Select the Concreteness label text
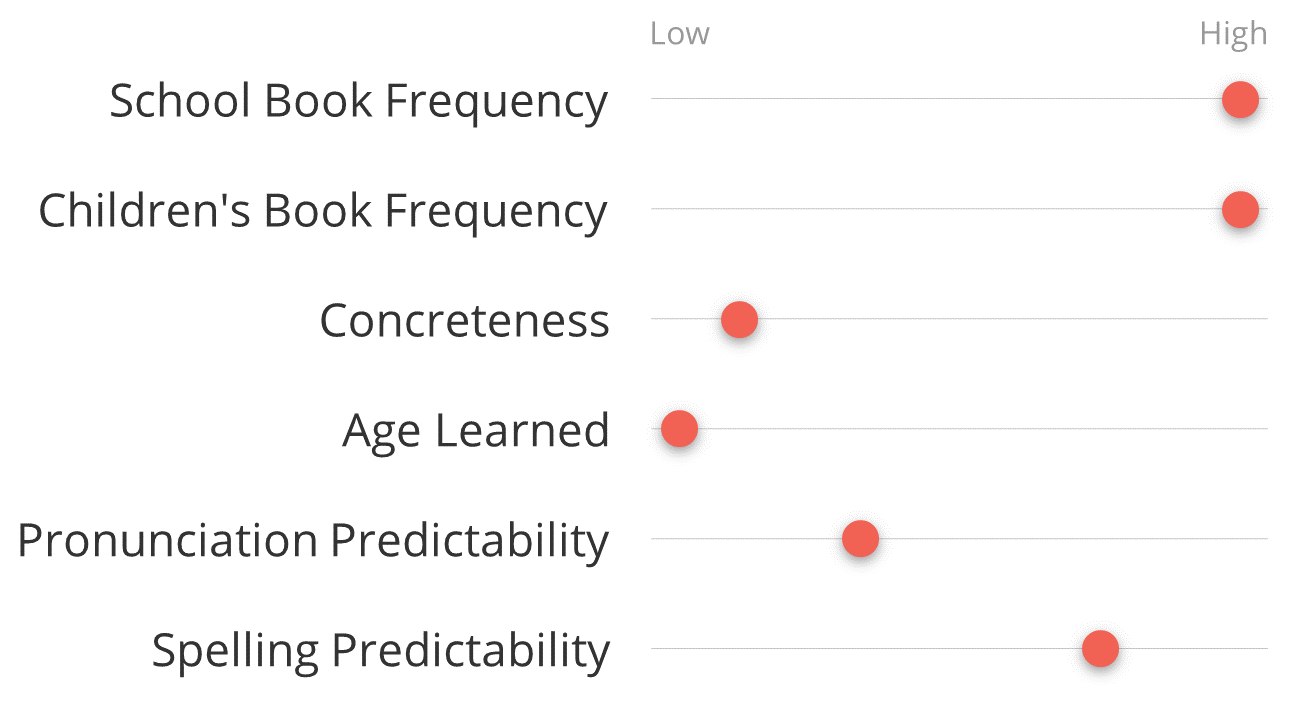Image resolution: width=1302 pixels, height=710 pixels. [464, 321]
